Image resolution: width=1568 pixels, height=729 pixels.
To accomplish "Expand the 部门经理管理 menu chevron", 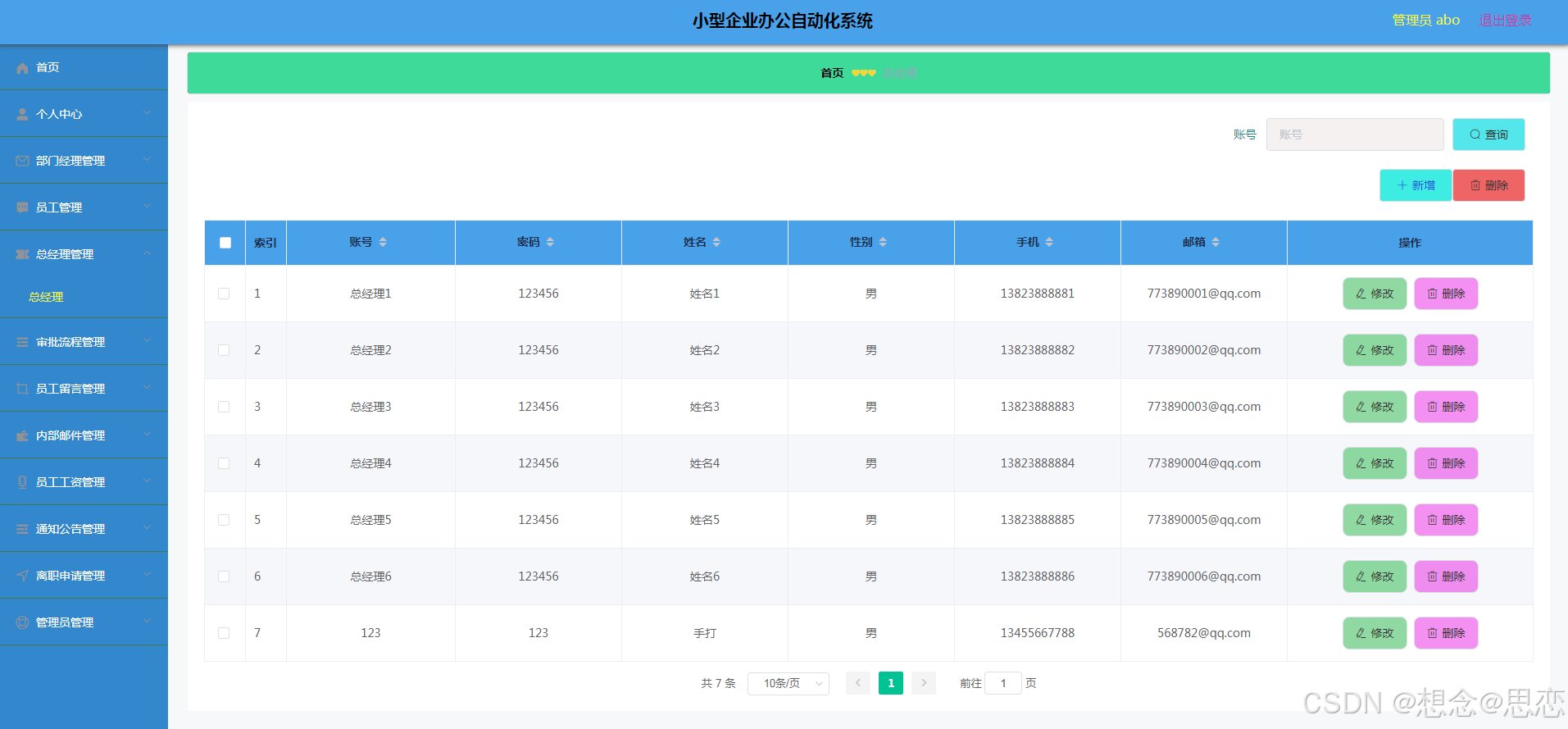I will pos(147,160).
